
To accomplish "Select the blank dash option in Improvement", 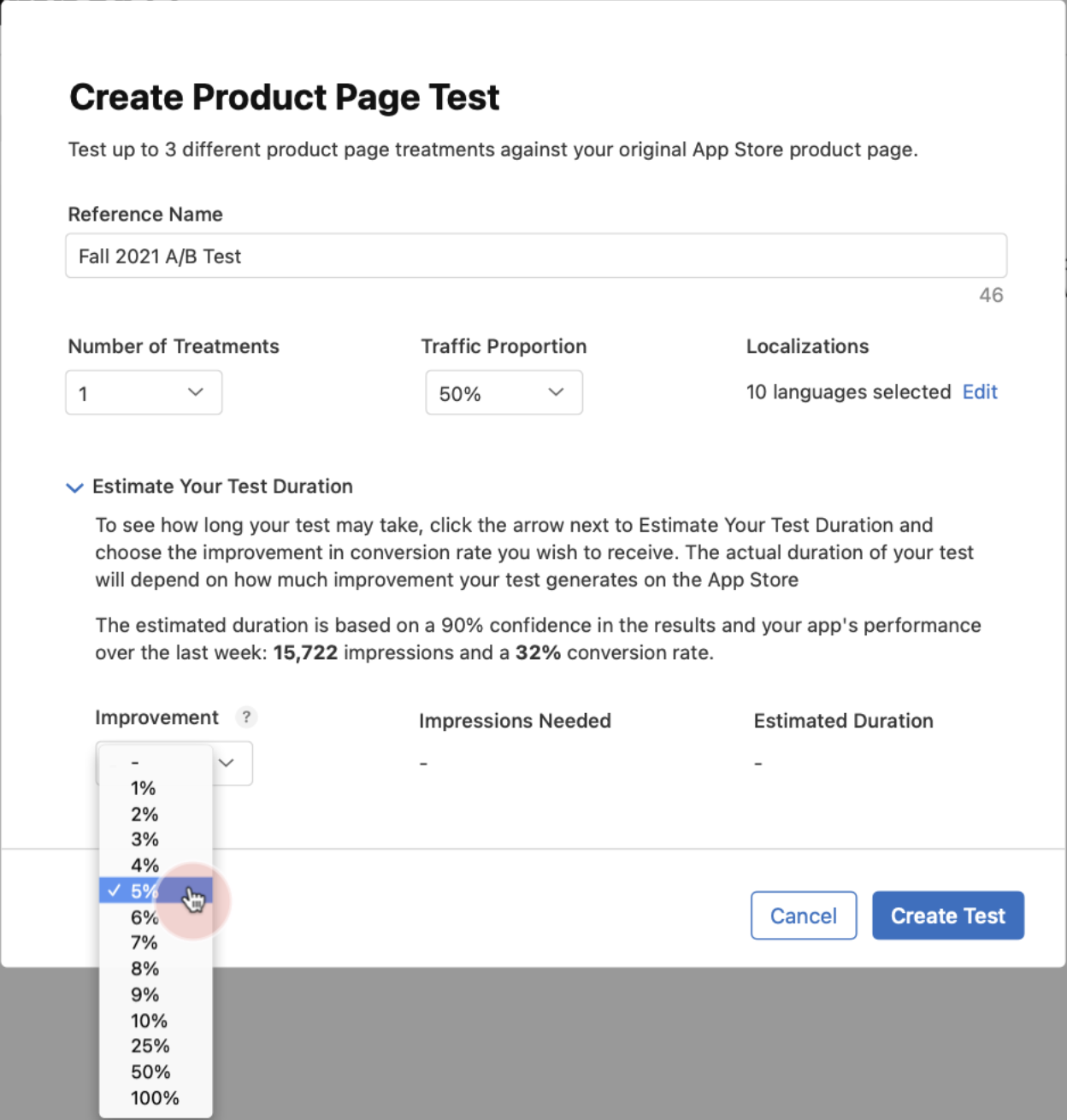I will (x=135, y=762).
